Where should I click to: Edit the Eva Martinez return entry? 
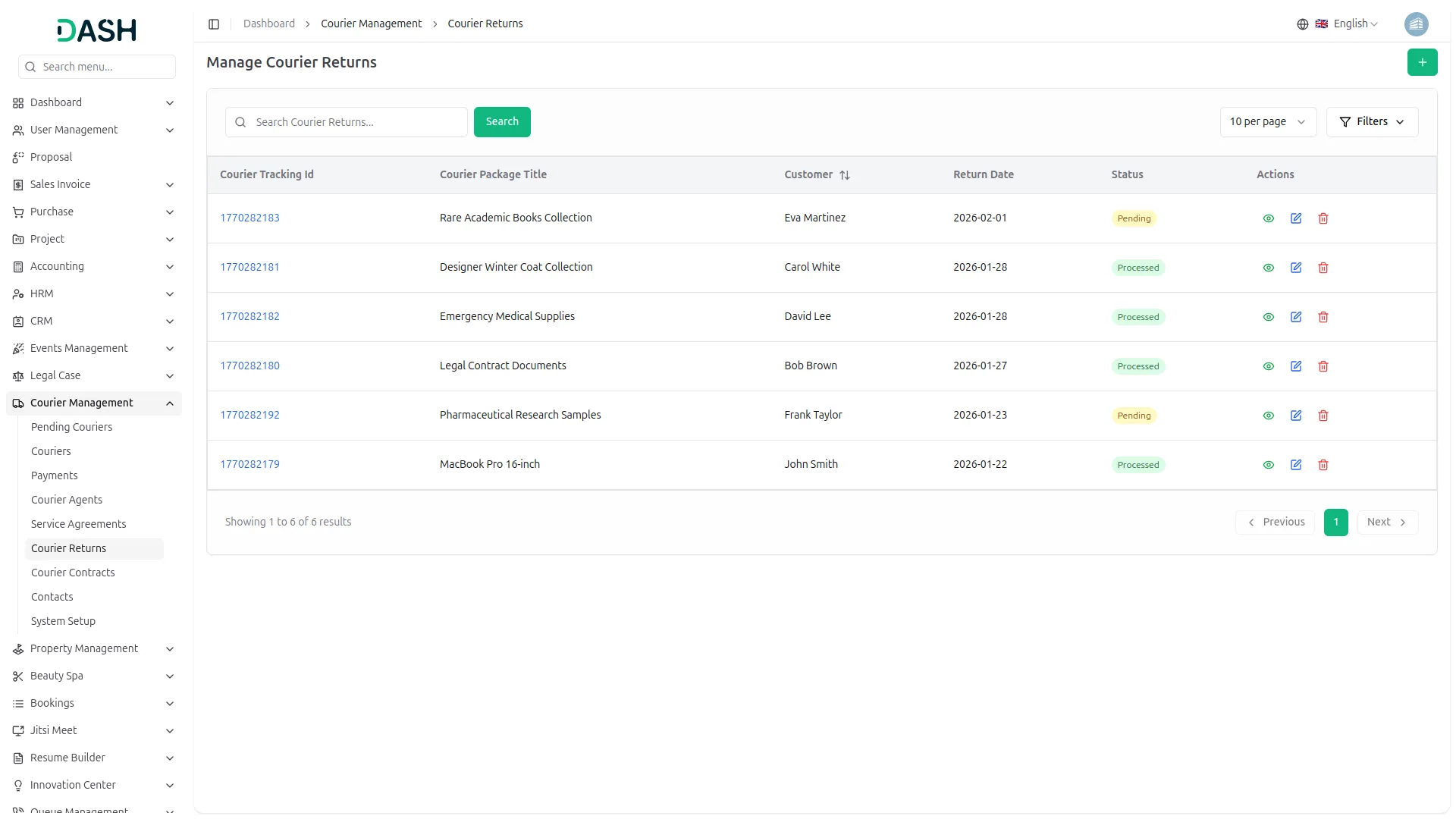tap(1295, 218)
